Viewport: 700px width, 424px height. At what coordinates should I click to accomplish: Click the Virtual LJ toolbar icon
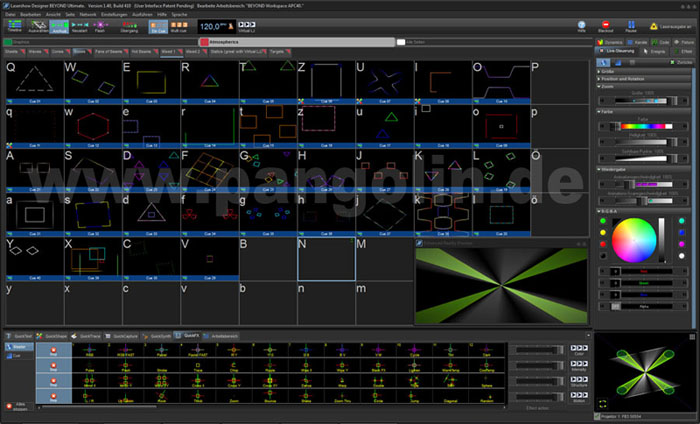pos(247,26)
